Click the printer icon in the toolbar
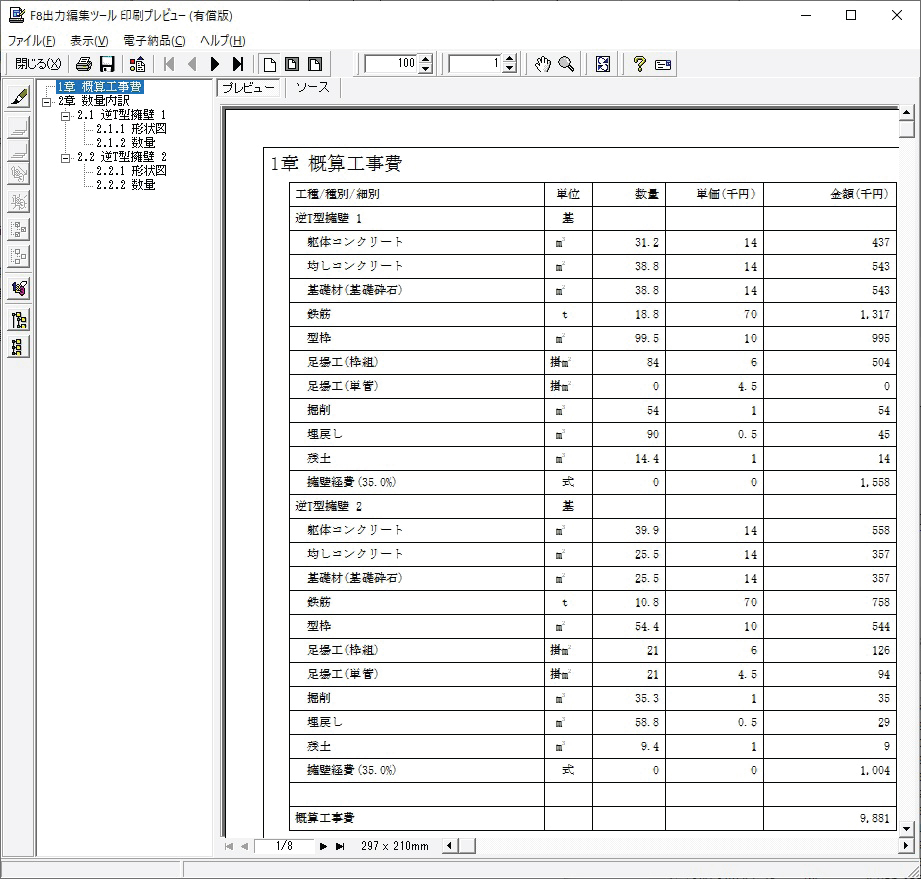 (84, 64)
